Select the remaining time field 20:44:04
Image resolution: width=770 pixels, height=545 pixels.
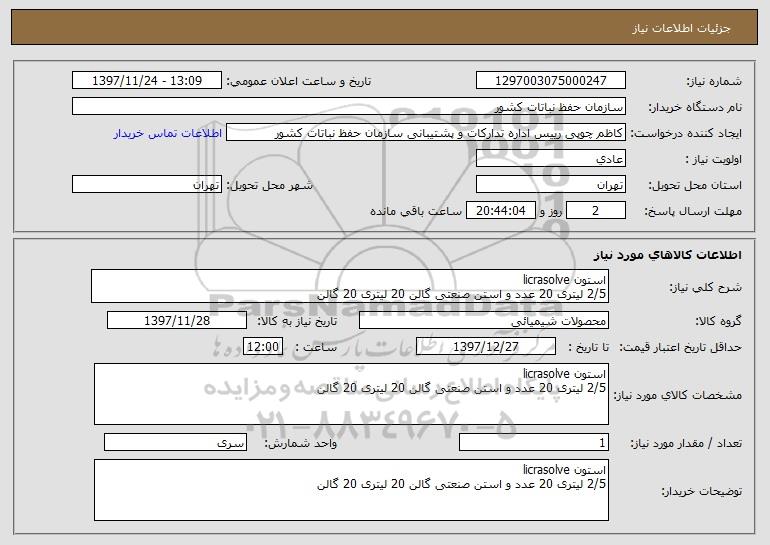[x=500, y=210]
